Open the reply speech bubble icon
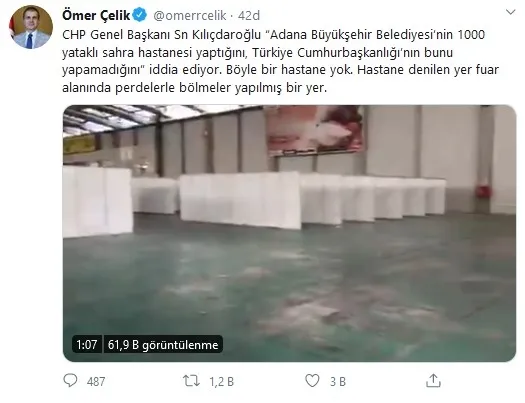This screenshot has height=403, width=525. pos(70,381)
